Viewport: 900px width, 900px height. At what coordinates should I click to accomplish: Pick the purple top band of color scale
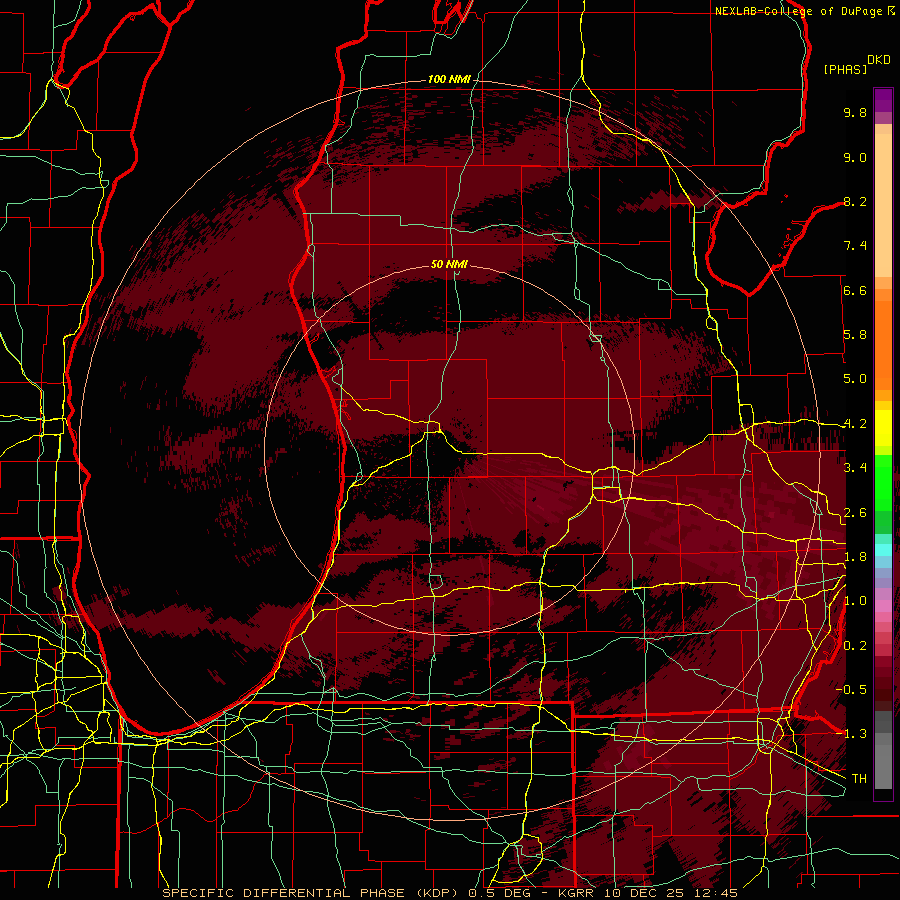(x=883, y=100)
